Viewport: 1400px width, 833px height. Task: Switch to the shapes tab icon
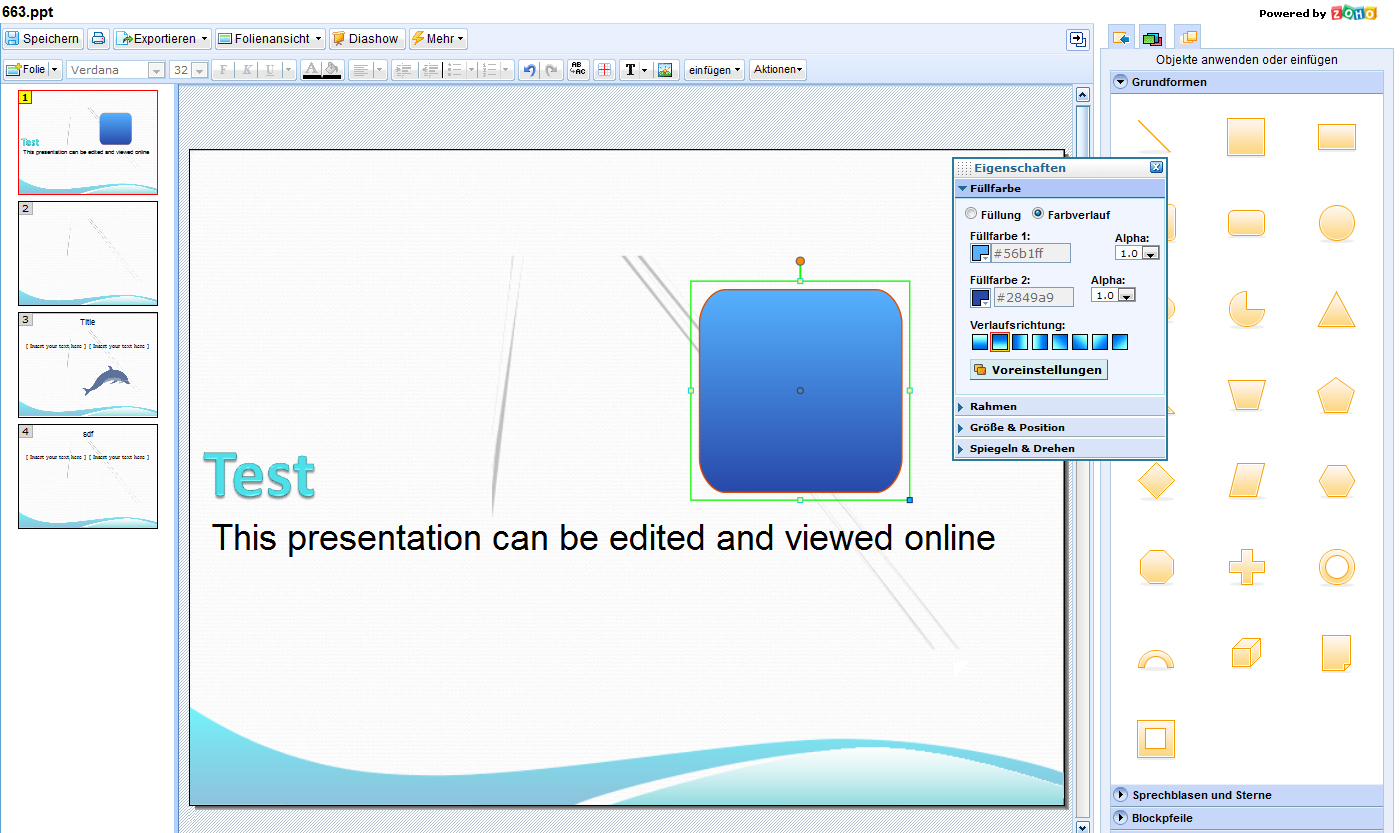(1188, 38)
